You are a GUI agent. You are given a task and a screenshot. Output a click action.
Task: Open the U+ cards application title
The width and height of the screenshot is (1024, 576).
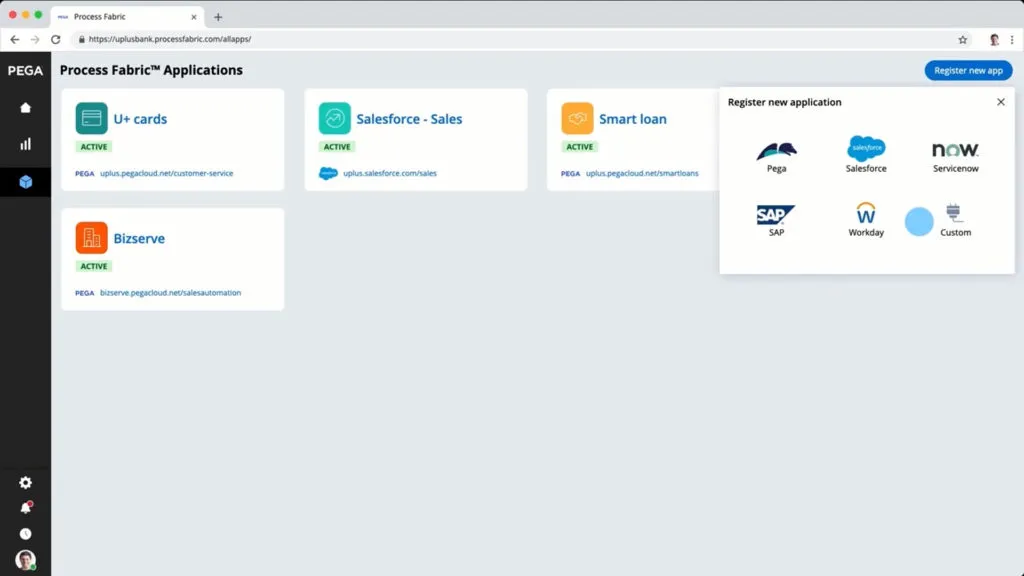click(x=140, y=119)
